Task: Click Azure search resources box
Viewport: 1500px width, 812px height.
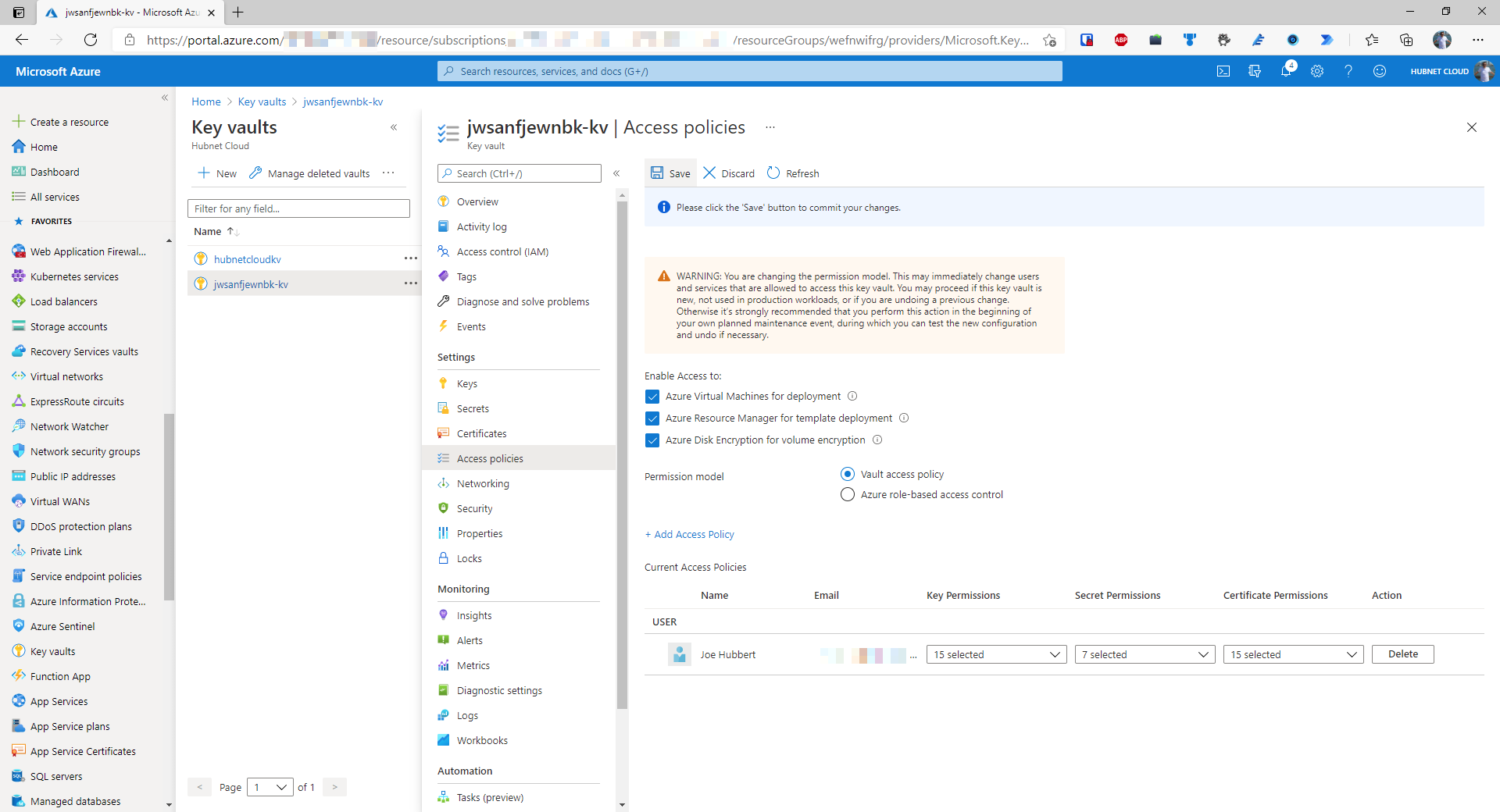Action: pyautogui.click(x=750, y=71)
